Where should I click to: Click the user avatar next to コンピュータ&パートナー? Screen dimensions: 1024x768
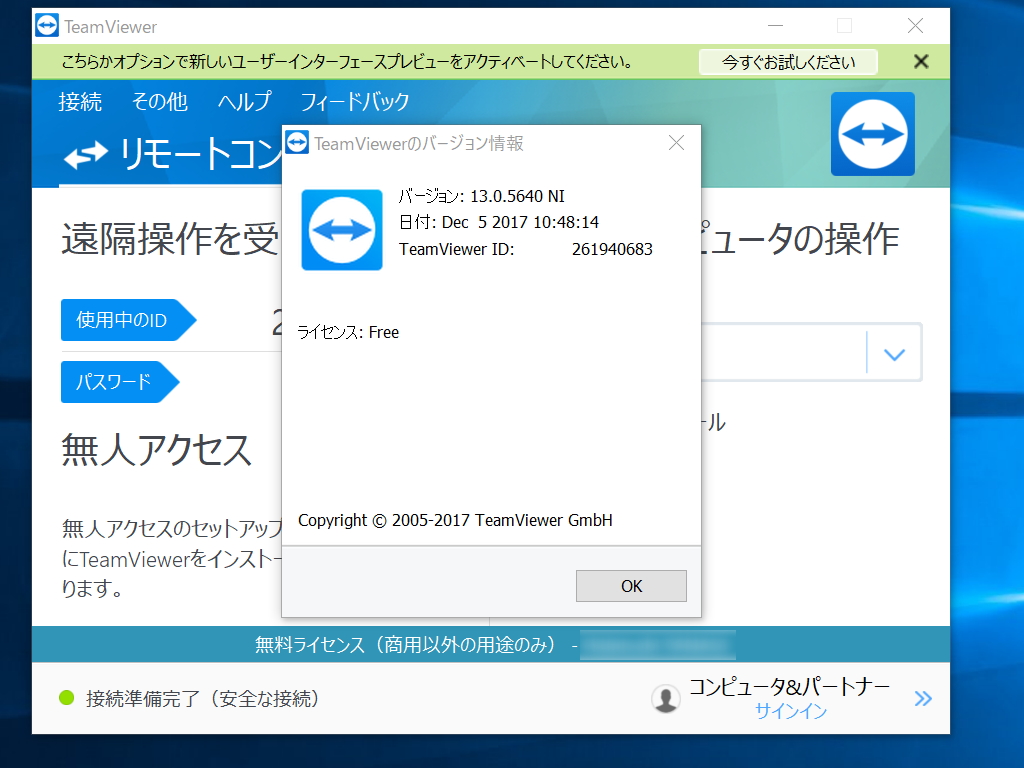(x=666, y=698)
